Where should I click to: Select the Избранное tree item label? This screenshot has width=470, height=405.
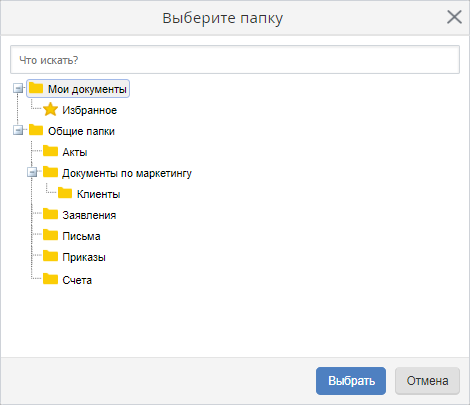[x=90, y=110]
